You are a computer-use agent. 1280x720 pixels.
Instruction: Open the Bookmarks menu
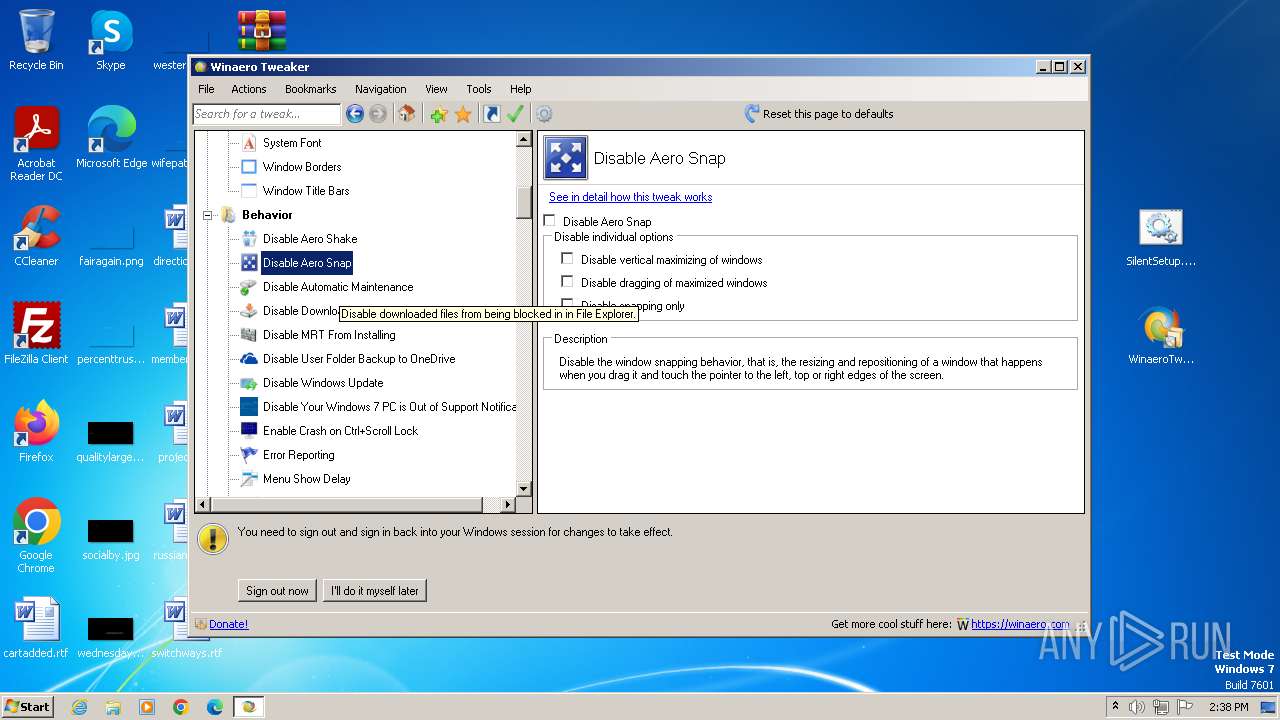311,89
